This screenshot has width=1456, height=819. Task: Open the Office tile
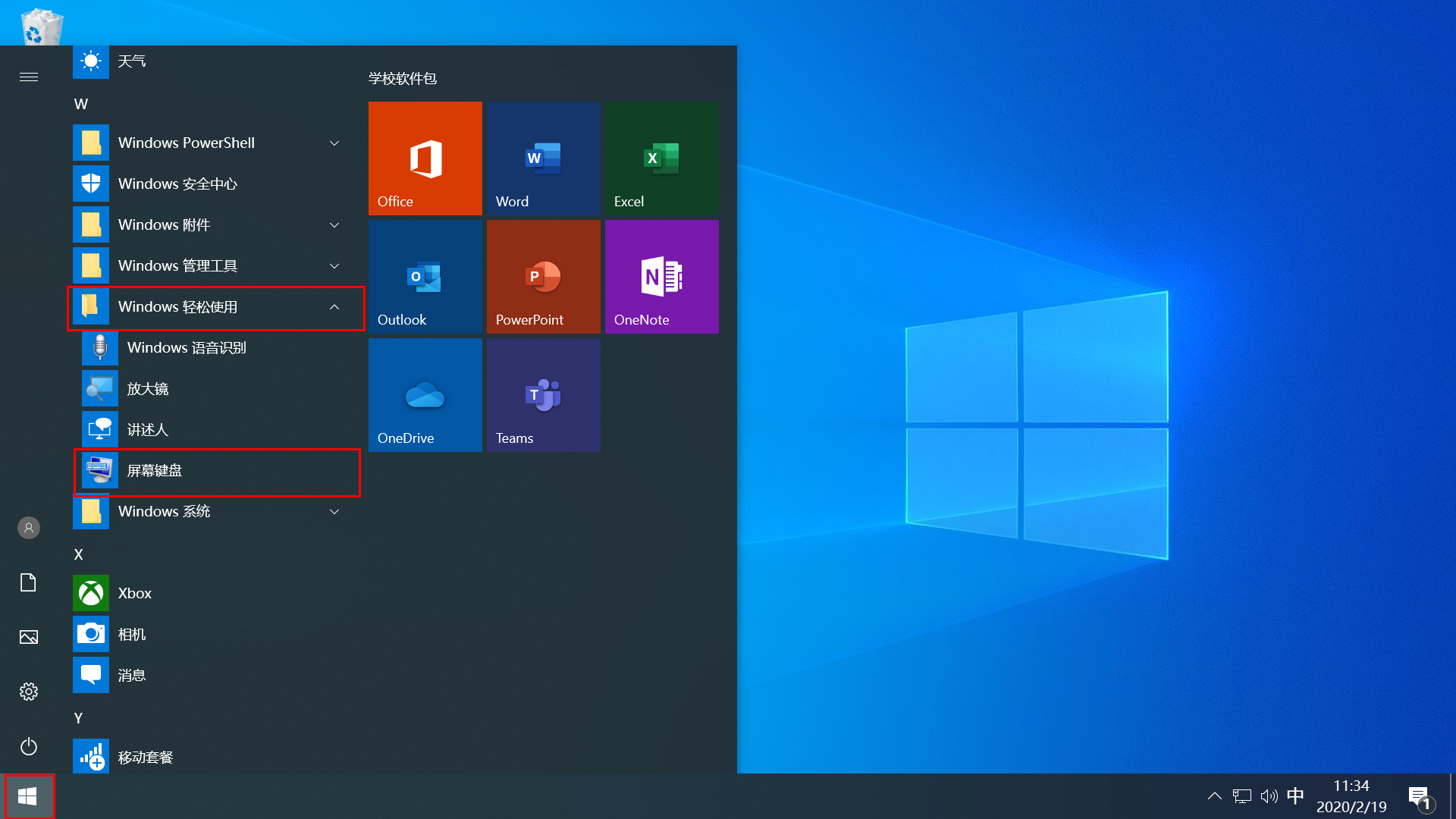(425, 158)
